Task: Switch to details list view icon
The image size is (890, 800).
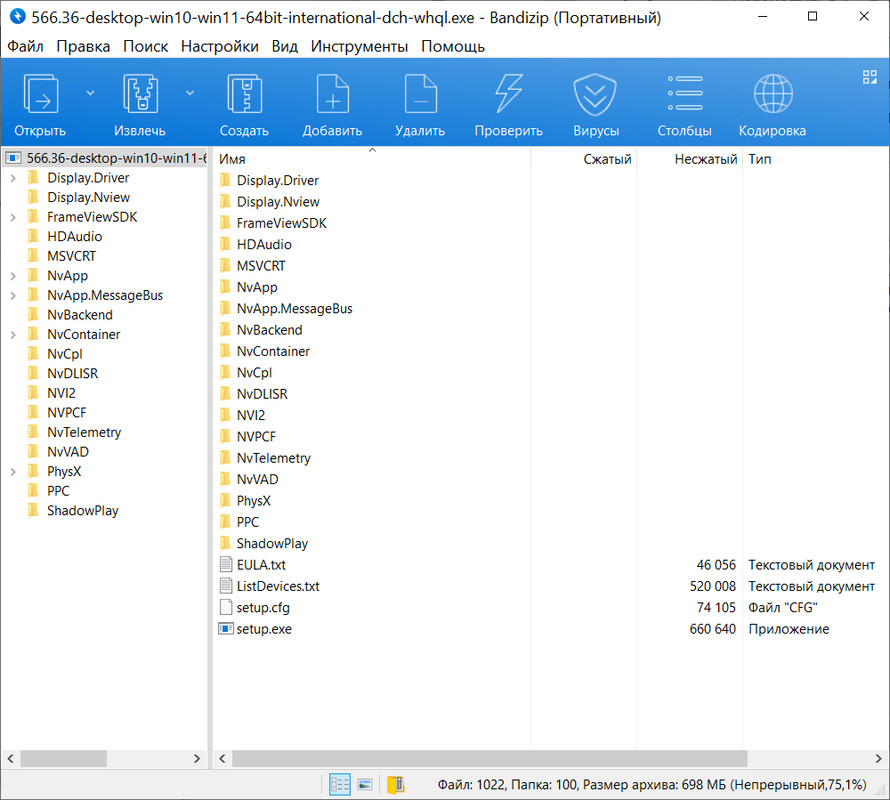Action: click(339, 785)
